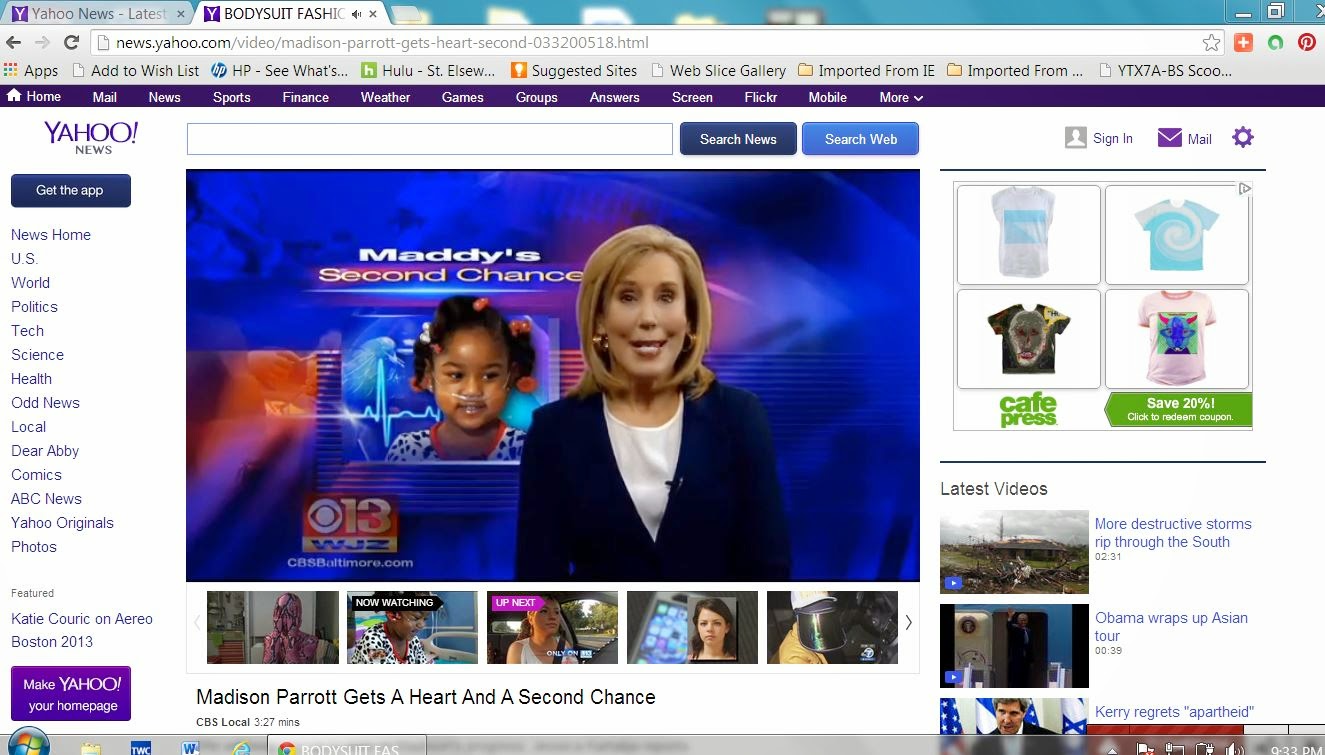The width and height of the screenshot is (1325, 755).
Task: Click Make Yahoo your homepage button
Action: coord(71,694)
